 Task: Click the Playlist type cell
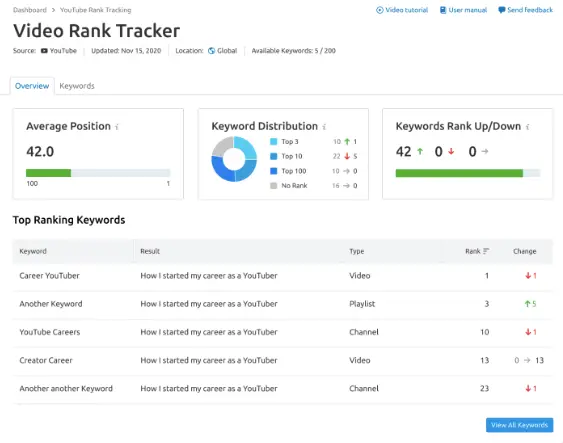tap(362, 304)
